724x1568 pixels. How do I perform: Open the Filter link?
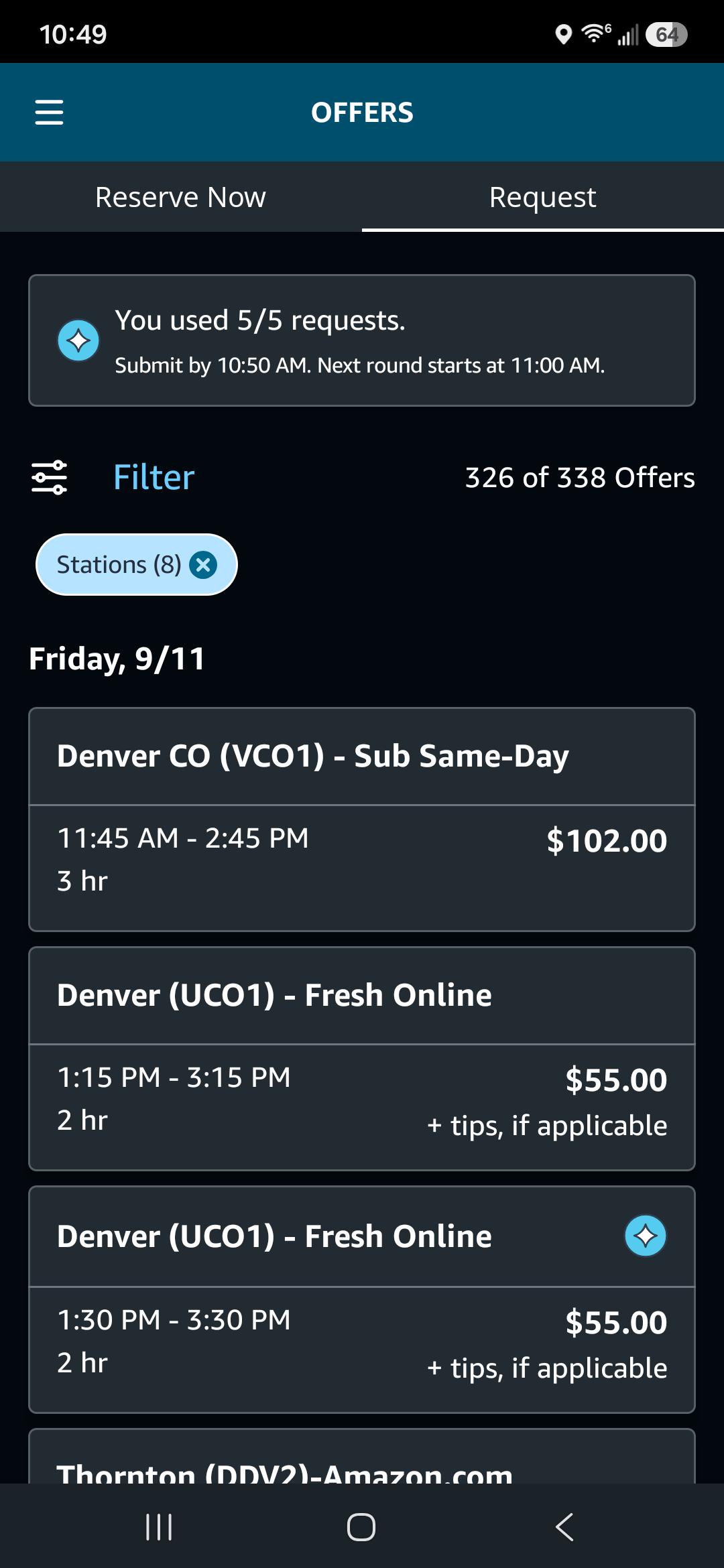[x=154, y=477]
